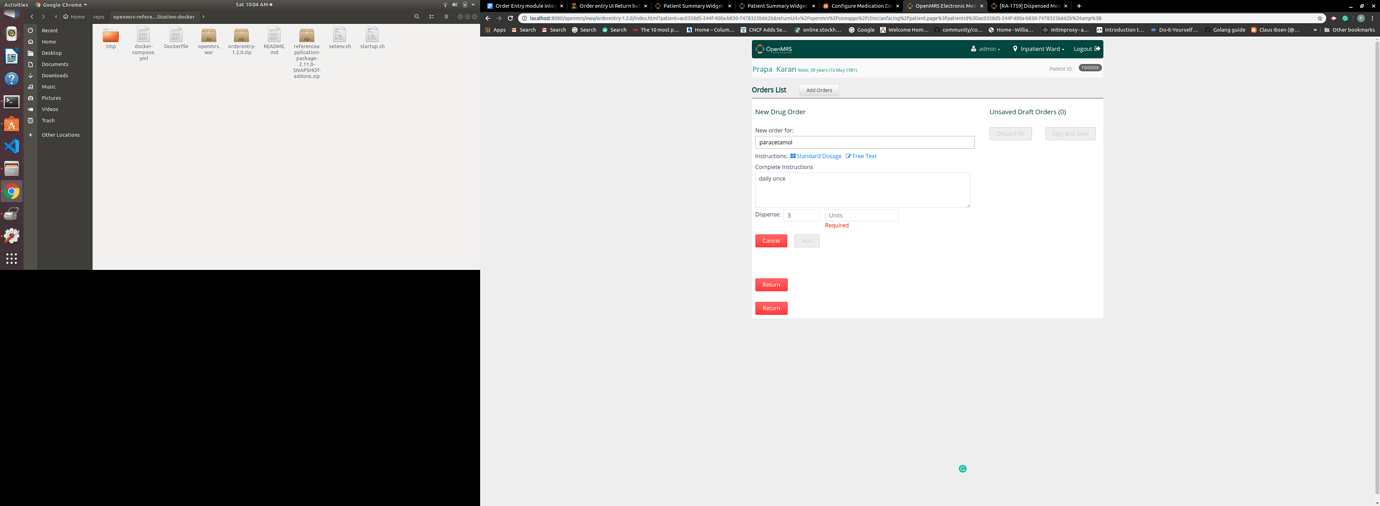1380x506 pixels.
Task: Open Other Locations in Files sidebar
Action: click(59, 135)
